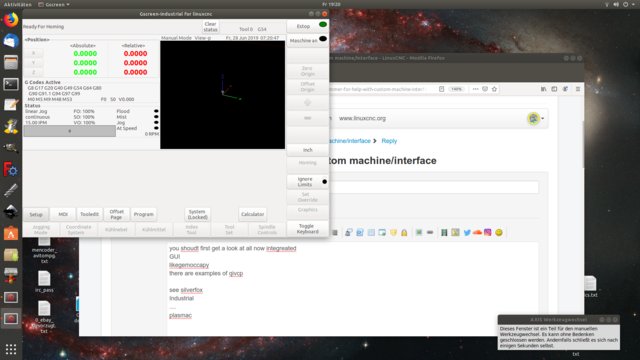
Task: Toggle Ignore Limits in Gscreen
Action: [307, 182]
